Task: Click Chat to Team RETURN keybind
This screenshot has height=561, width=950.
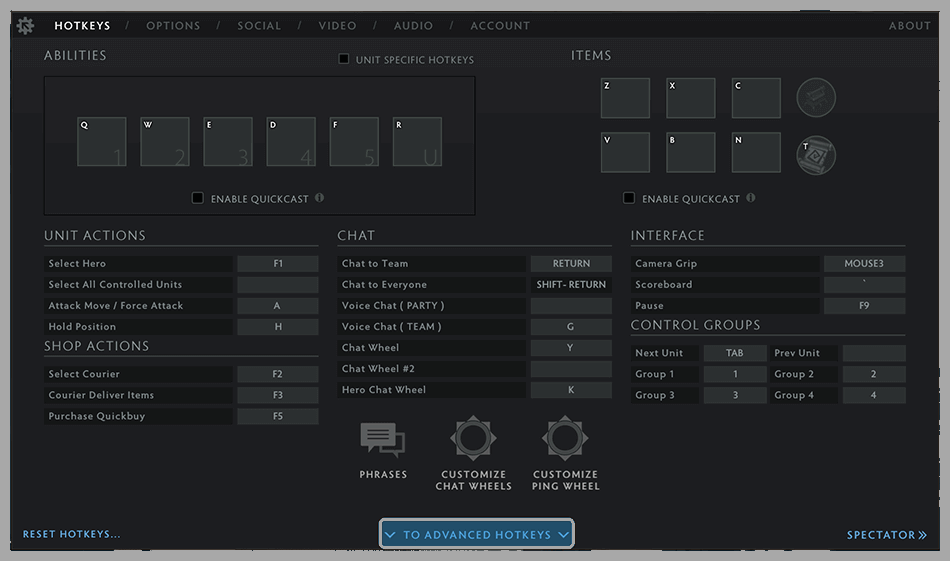Action: tap(571, 264)
